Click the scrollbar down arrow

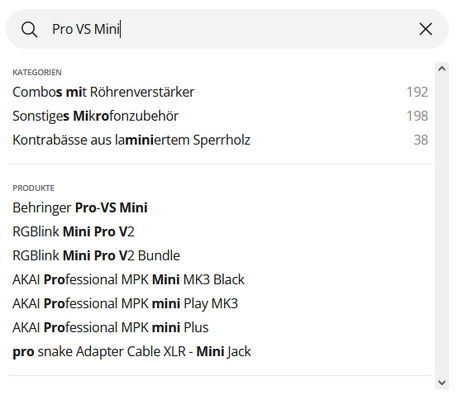pyautogui.click(x=442, y=382)
